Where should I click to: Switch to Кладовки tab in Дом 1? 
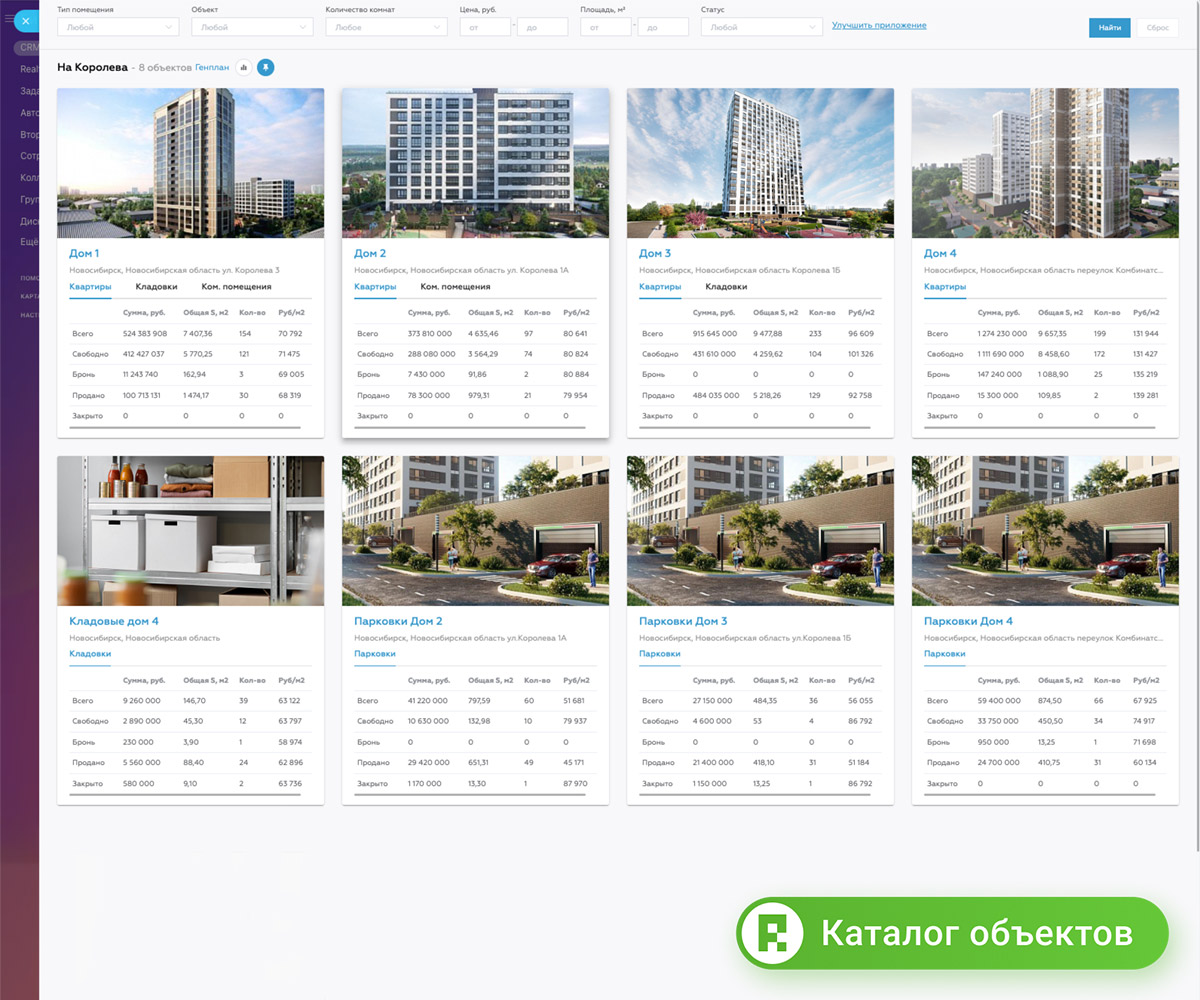coord(156,287)
